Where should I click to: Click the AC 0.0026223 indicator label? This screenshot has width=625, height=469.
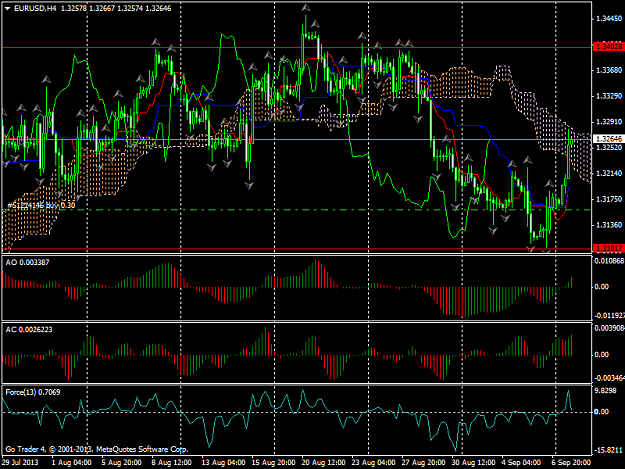29,330
